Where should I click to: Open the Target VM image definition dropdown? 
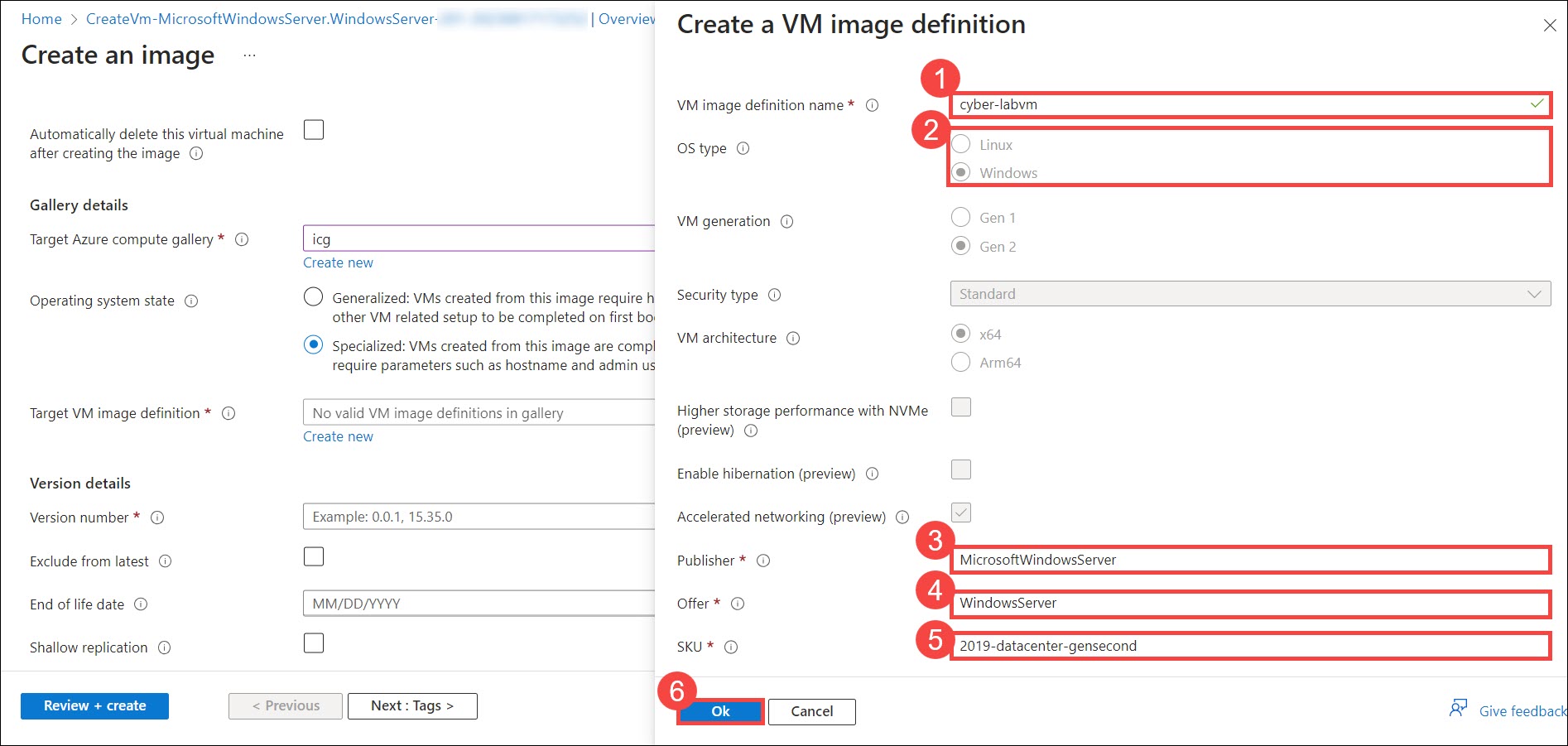(479, 412)
